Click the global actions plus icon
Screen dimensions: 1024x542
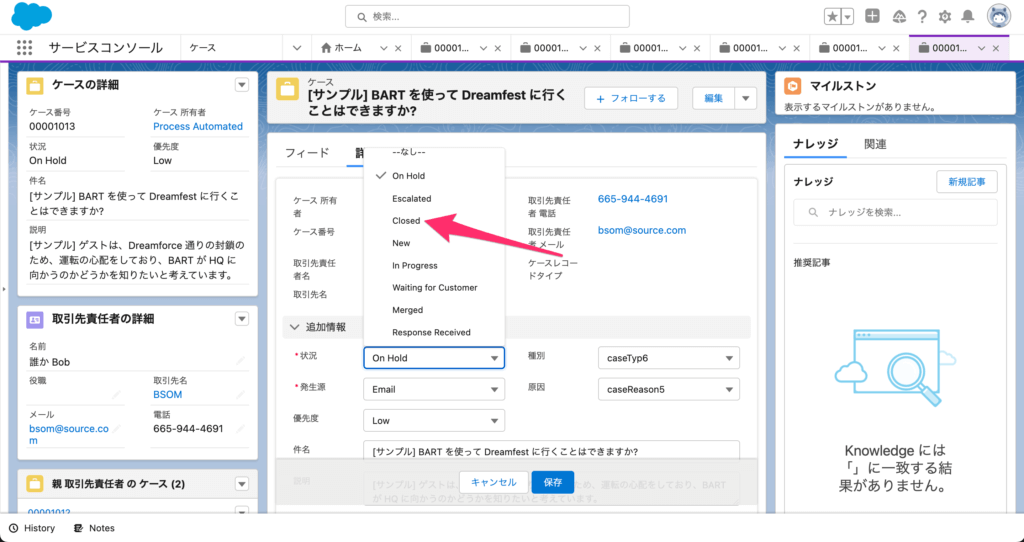872,16
